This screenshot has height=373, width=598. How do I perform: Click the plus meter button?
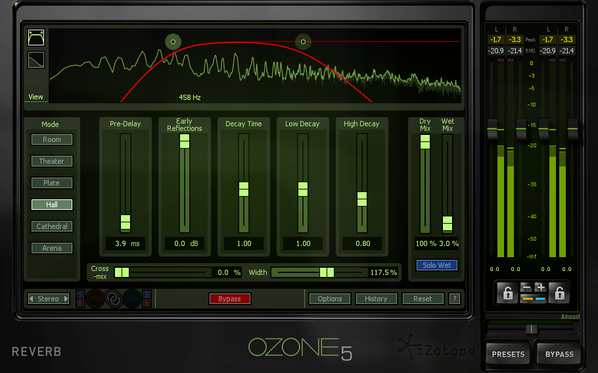click(x=540, y=287)
